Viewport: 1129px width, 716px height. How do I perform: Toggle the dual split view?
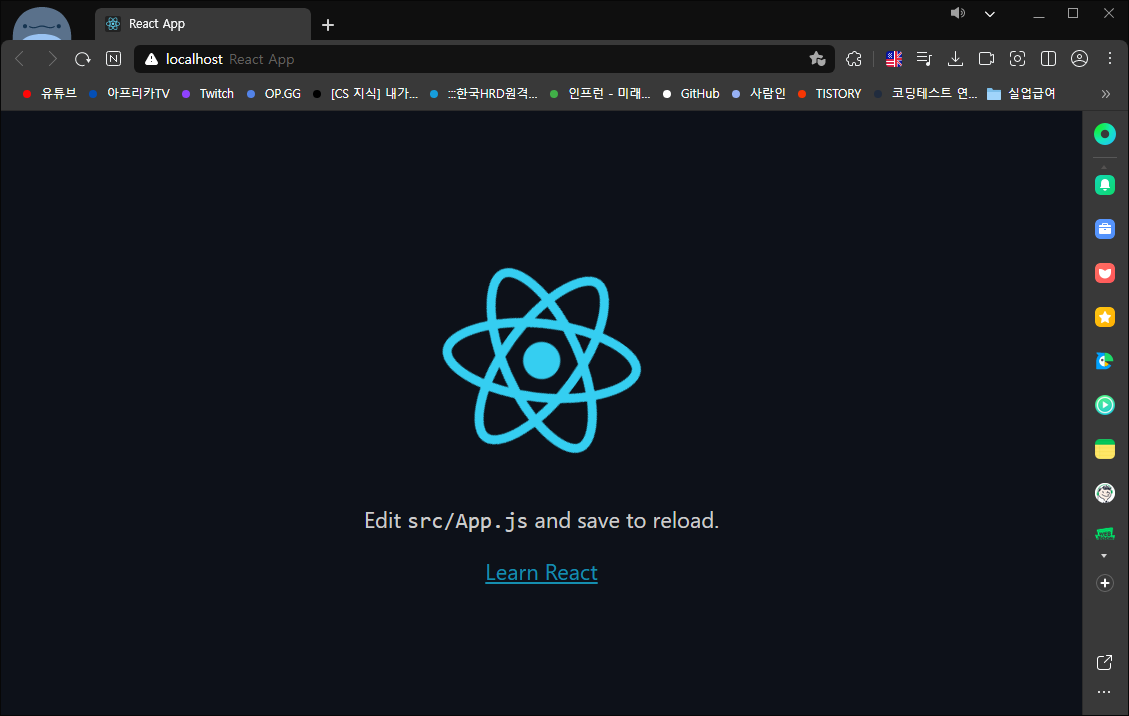coord(1048,59)
